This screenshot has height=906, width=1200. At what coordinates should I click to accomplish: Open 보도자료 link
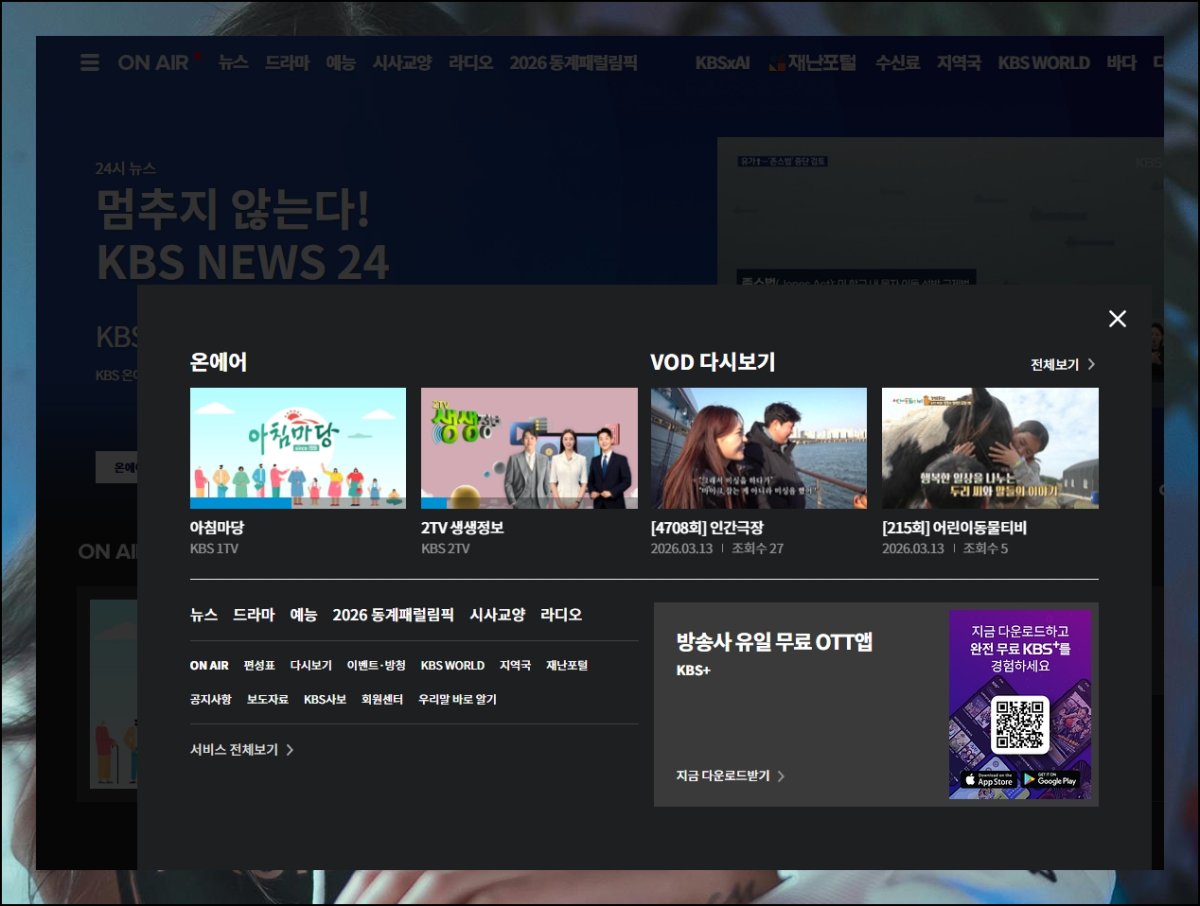point(268,699)
